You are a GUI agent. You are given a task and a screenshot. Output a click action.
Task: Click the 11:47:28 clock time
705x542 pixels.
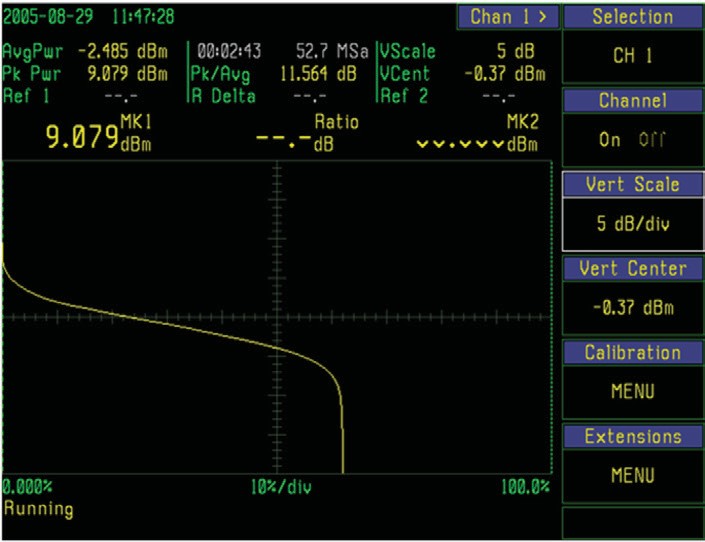point(143,17)
